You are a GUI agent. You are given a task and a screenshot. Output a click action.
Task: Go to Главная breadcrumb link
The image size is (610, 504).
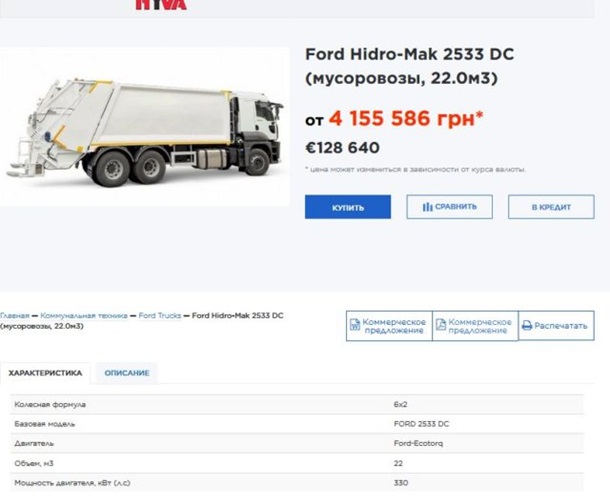pyautogui.click(x=15, y=316)
